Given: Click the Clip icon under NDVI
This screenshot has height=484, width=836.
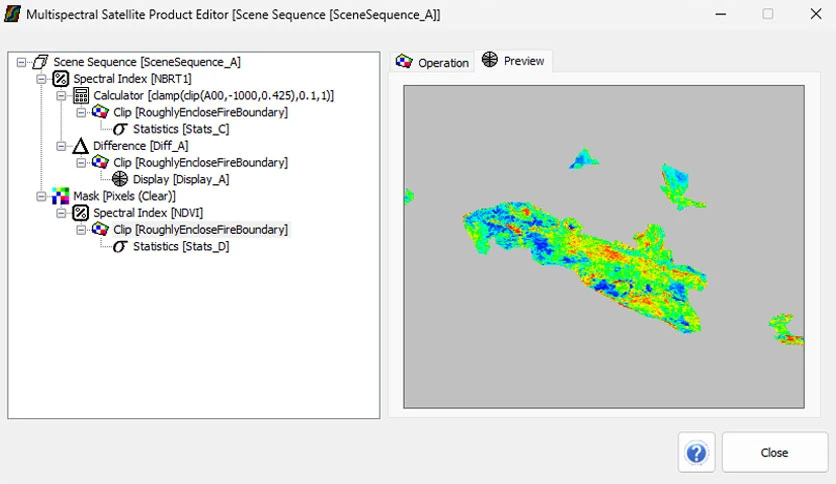Looking at the screenshot, I should coord(100,229).
